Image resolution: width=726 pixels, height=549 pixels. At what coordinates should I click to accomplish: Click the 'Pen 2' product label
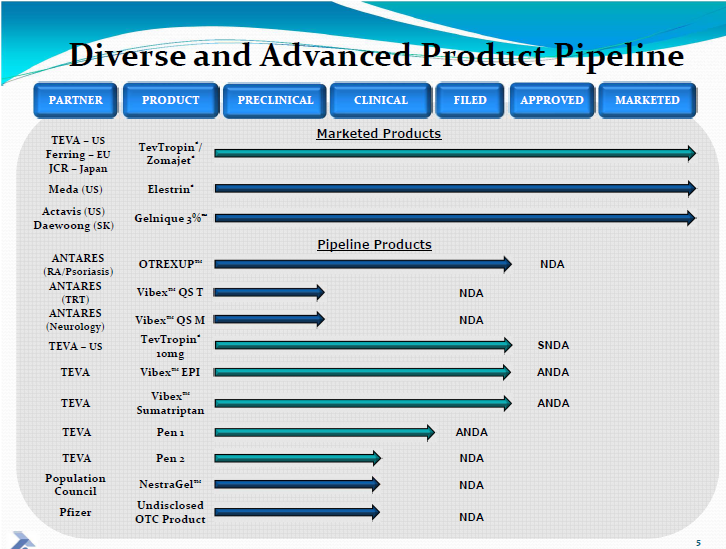point(170,458)
